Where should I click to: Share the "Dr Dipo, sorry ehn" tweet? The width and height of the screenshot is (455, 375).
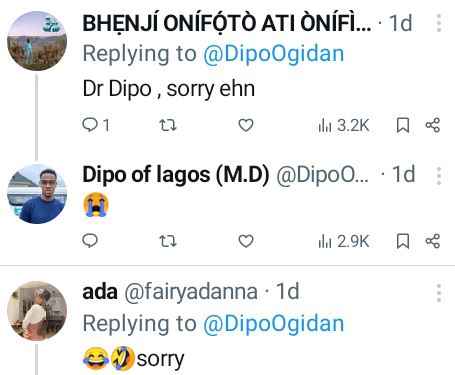433,125
